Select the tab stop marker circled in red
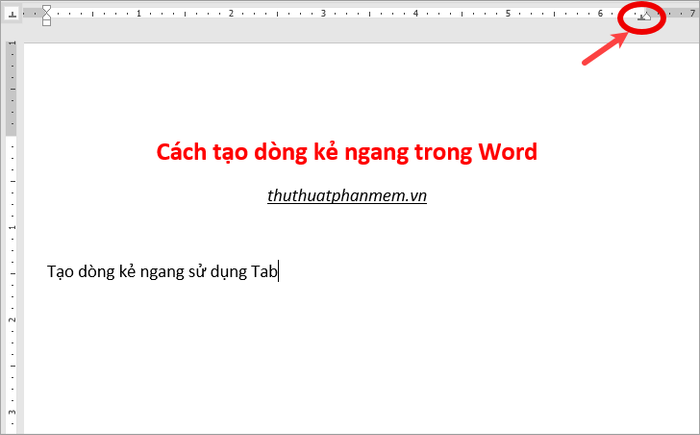 641,19
